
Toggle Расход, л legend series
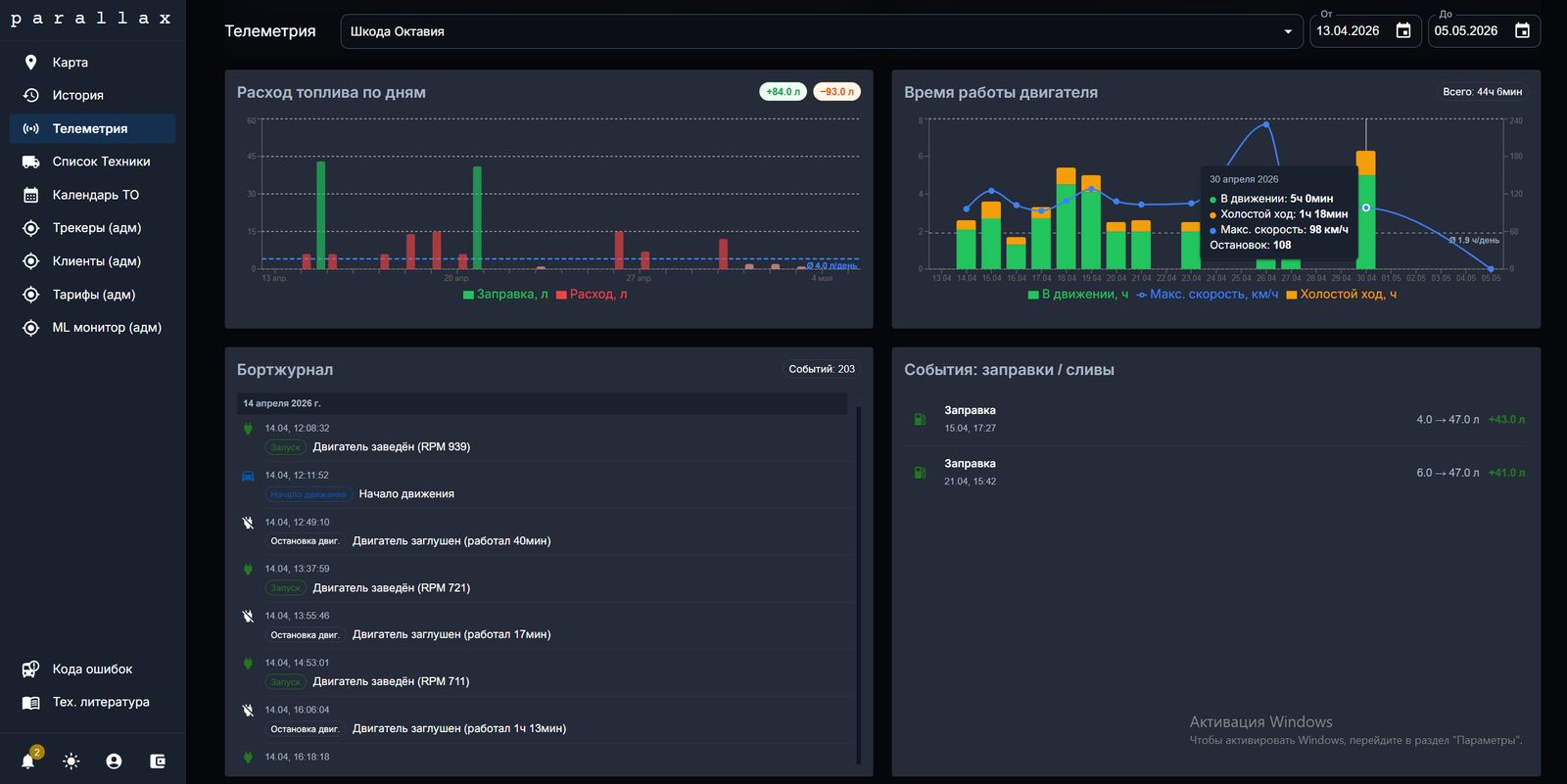click(592, 294)
